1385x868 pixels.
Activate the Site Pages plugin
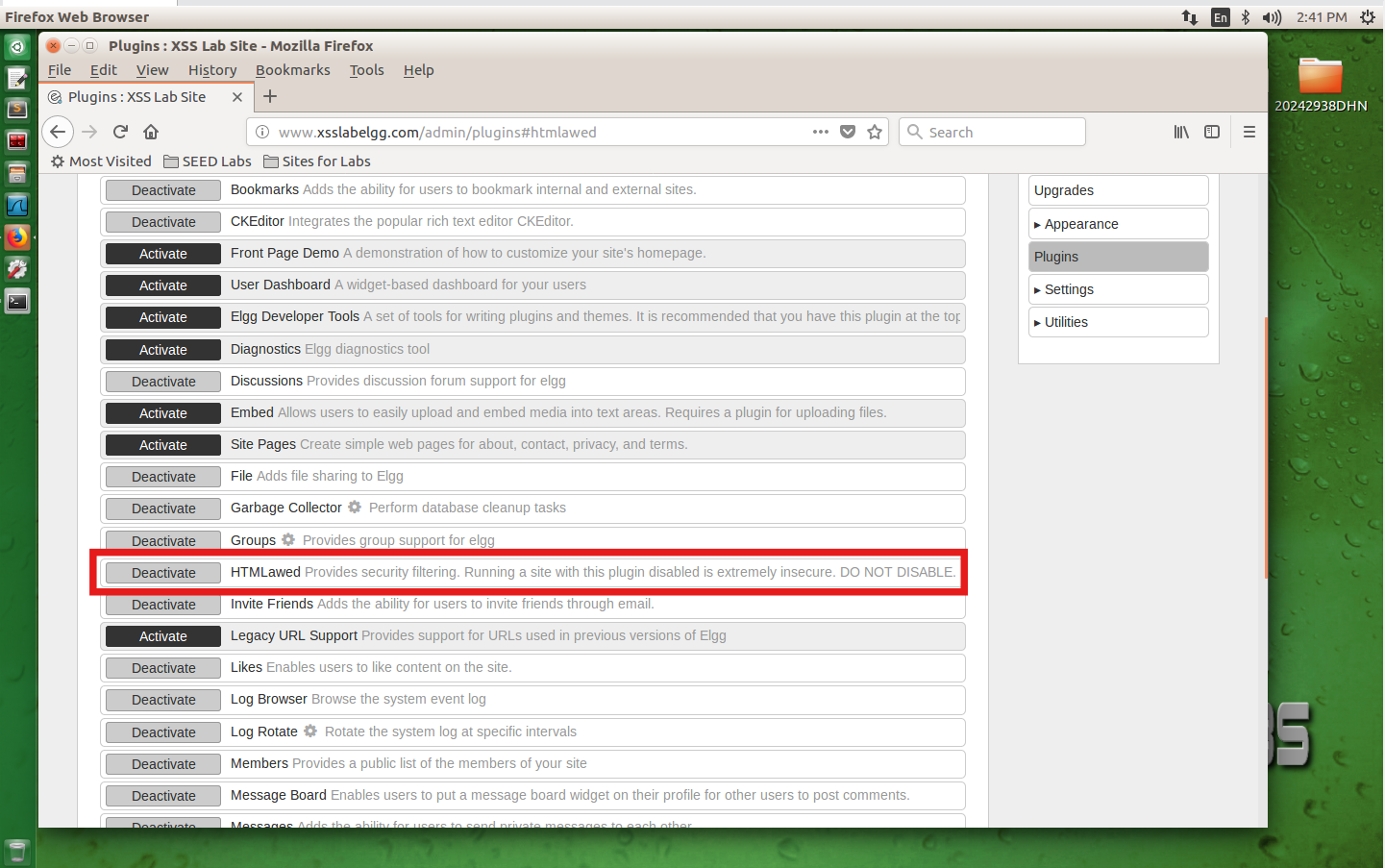[163, 445]
